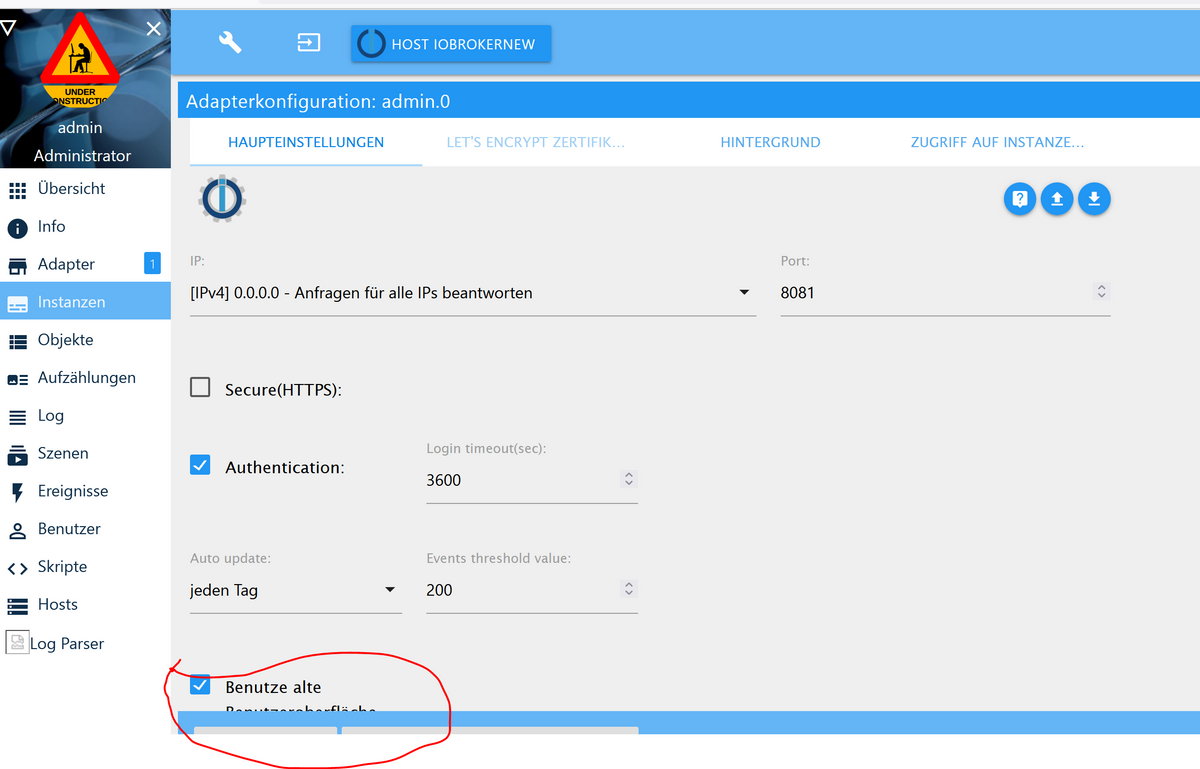The height and width of the screenshot is (769, 1200).
Task: Open the HOST IOBROKERNEW button
Action: [451, 44]
